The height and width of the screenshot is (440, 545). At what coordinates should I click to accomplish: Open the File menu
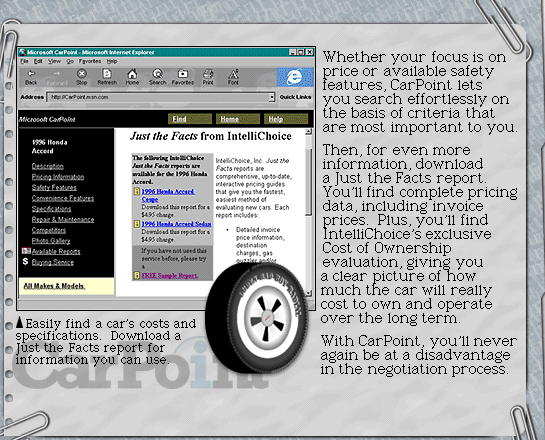point(24,62)
